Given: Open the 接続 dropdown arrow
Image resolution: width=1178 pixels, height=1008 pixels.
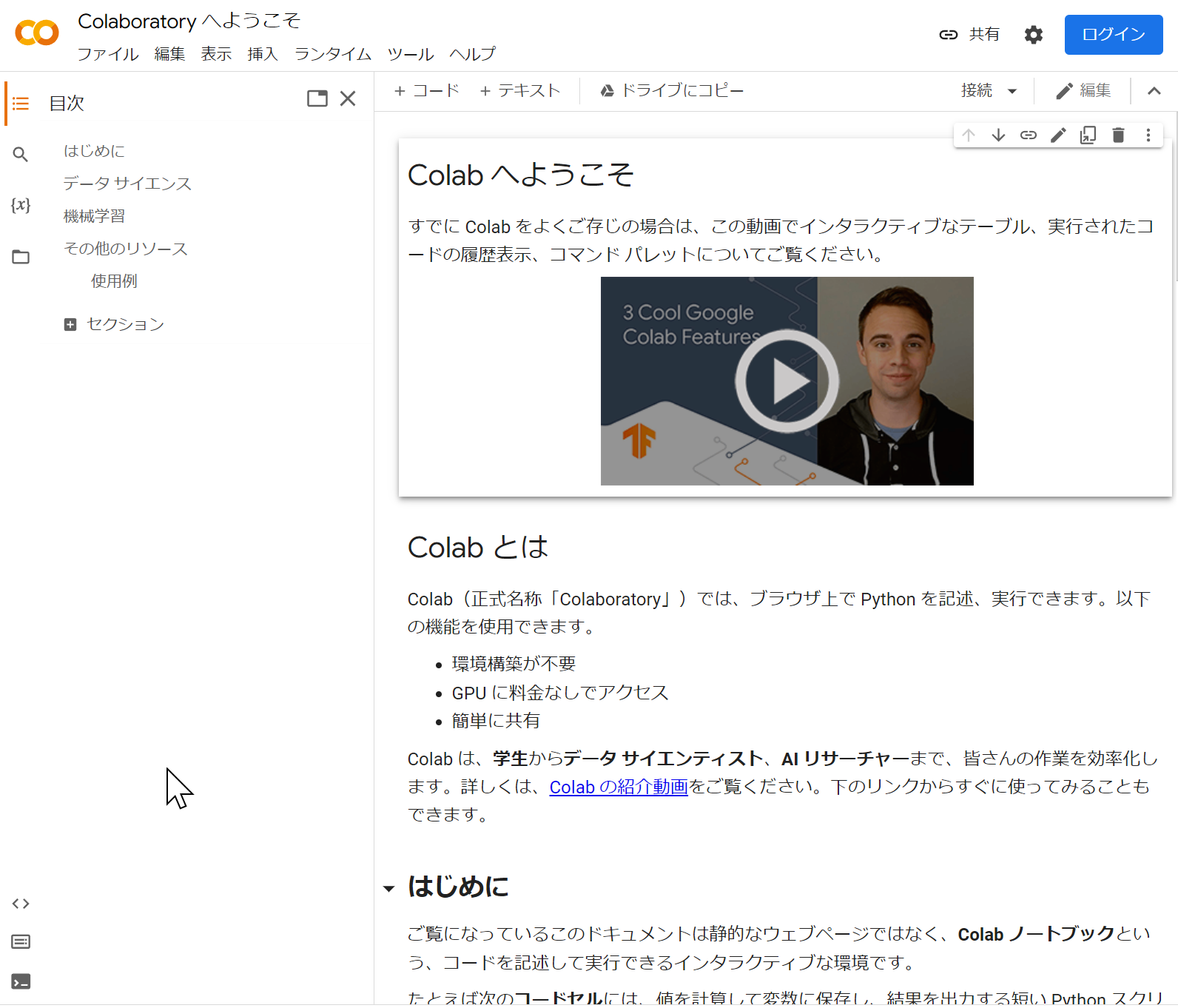Looking at the screenshot, I should click(x=1012, y=91).
